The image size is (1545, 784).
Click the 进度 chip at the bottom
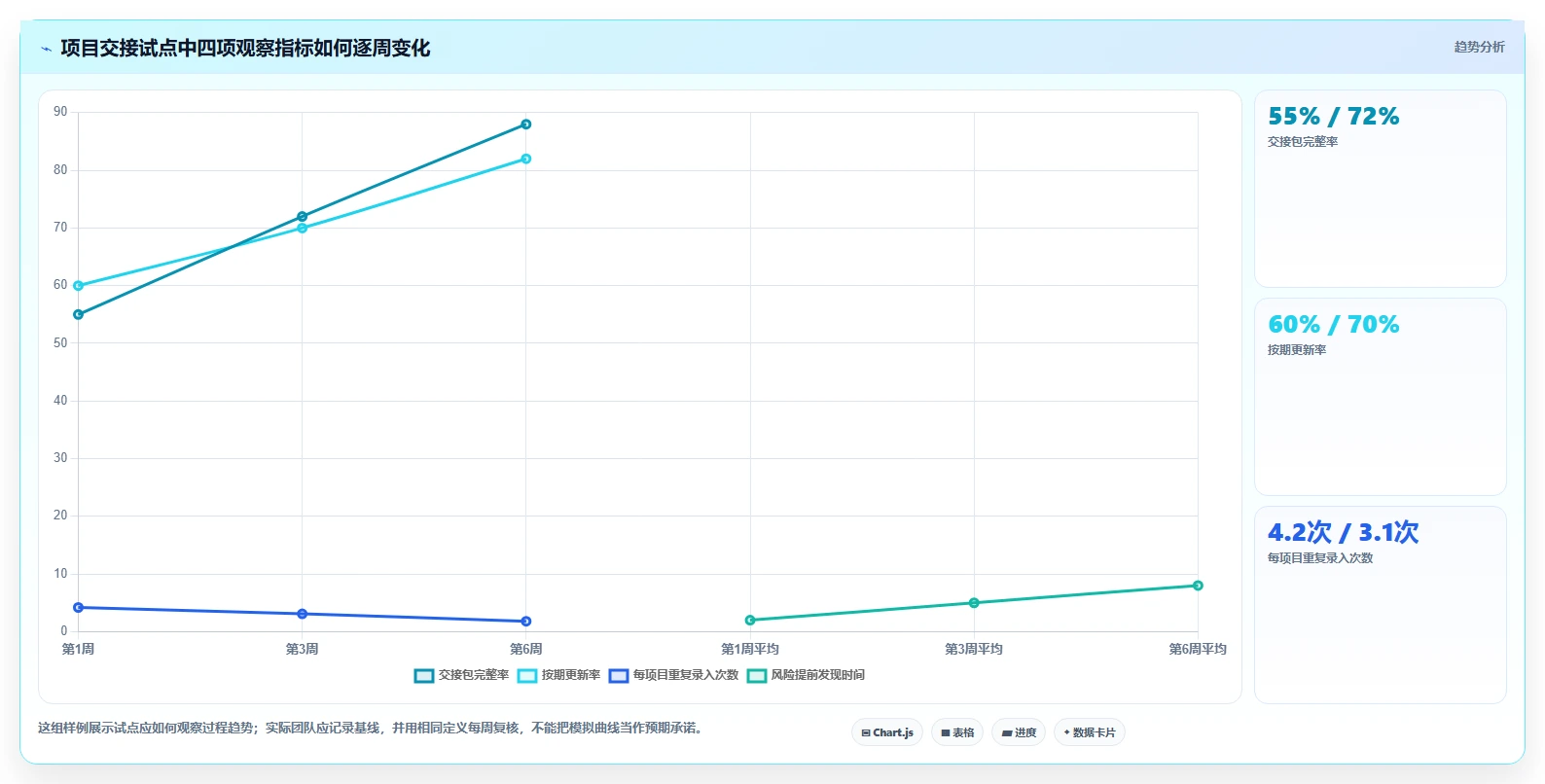click(x=1019, y=732)
